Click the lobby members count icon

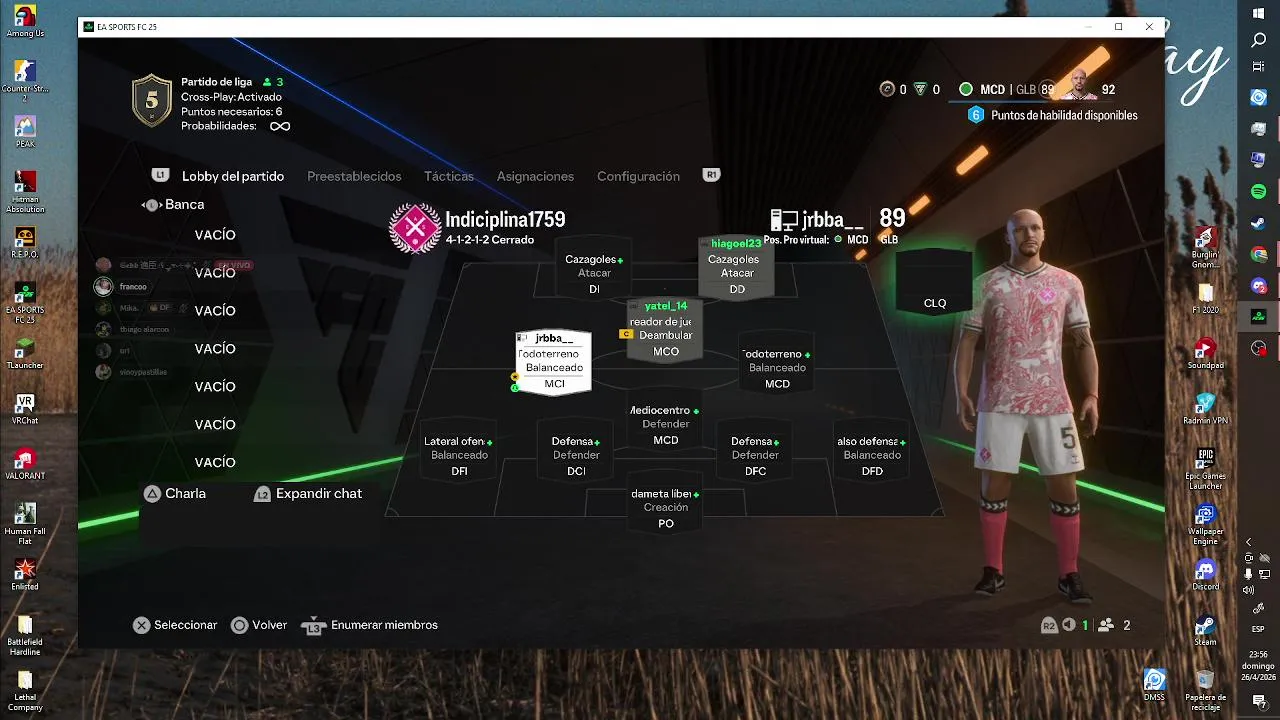pyautogui.click(x=1106, y=625)
